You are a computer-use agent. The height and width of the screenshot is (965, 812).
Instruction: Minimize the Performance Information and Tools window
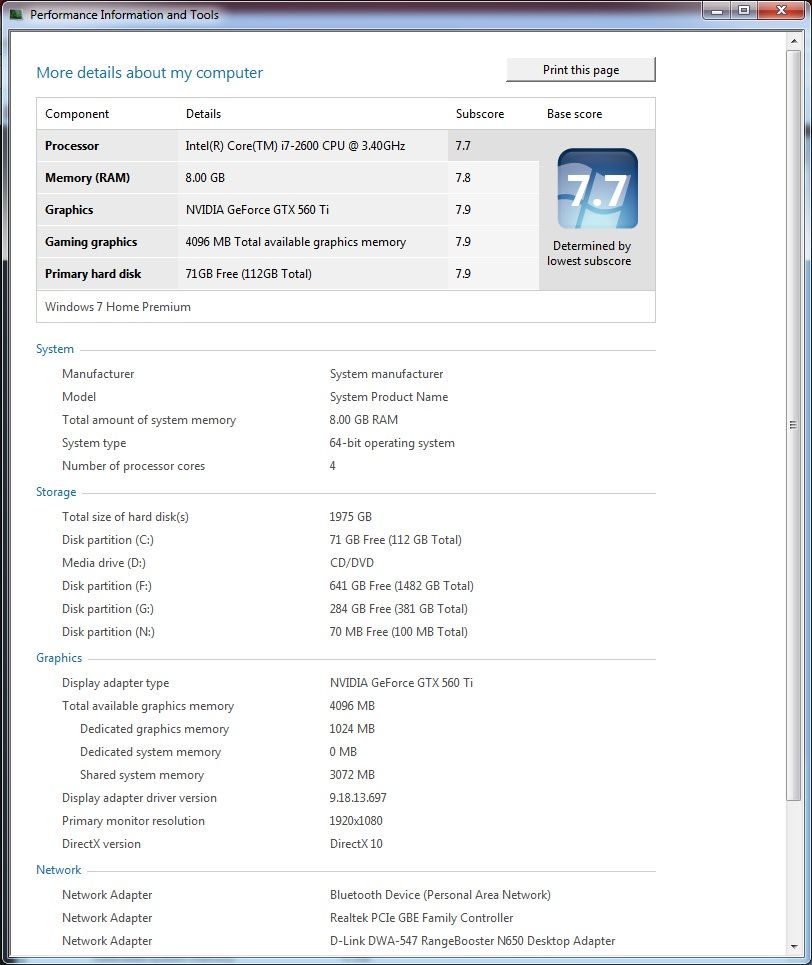pos(717,10)
